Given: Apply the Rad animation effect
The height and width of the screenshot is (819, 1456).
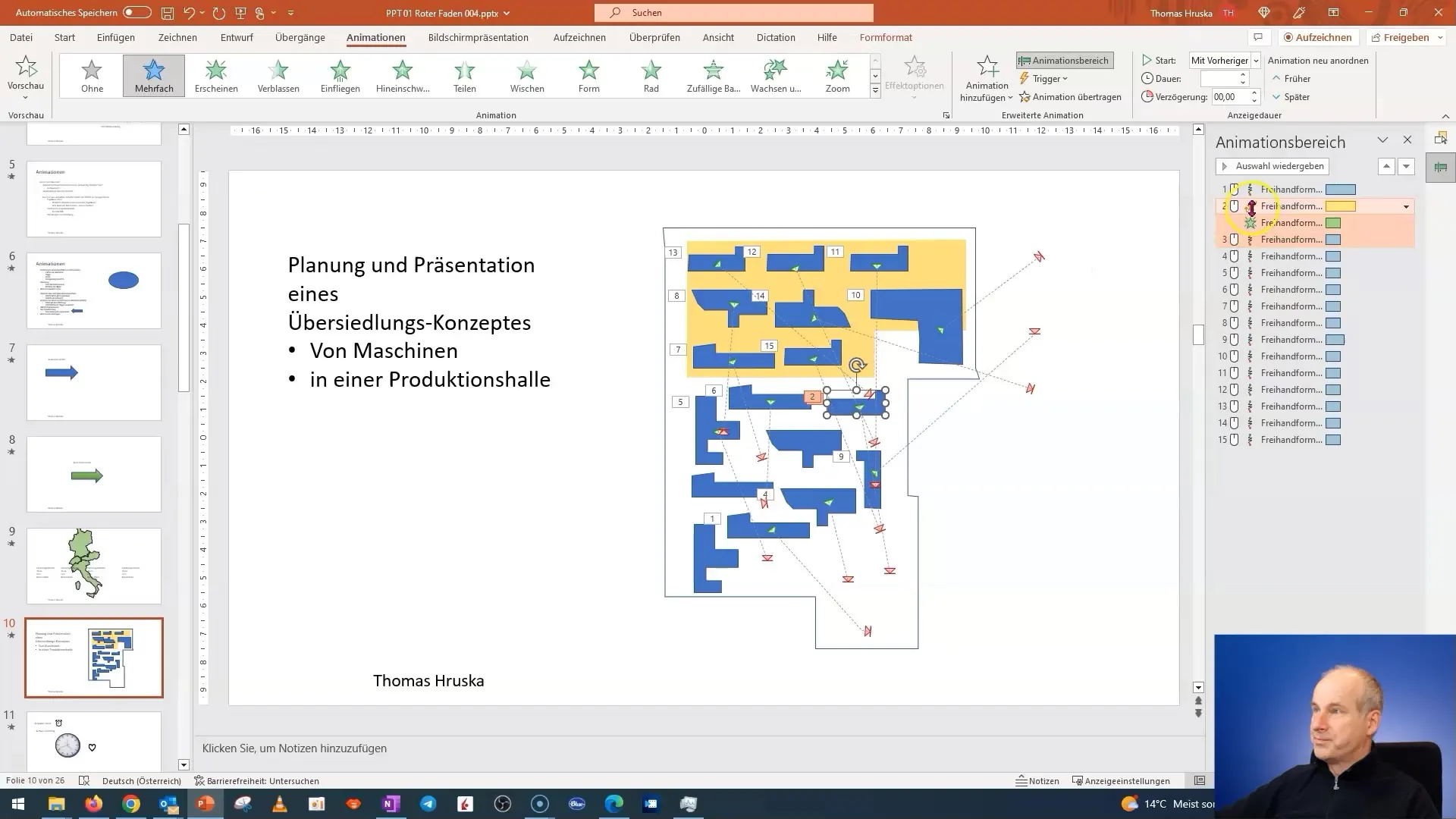Looking at the screenshot, I should point(651,76).
